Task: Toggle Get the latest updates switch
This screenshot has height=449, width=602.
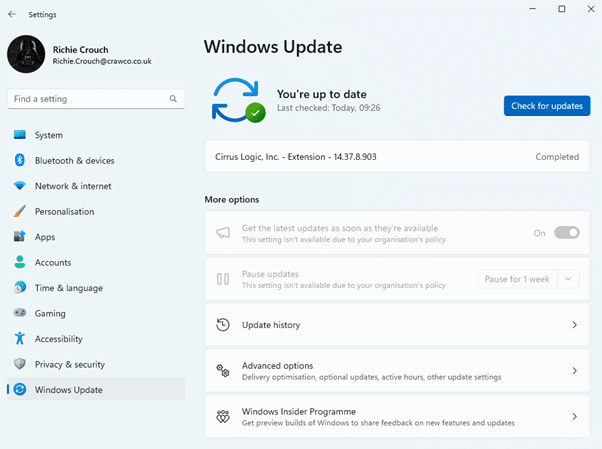Action: coord(567,232)
